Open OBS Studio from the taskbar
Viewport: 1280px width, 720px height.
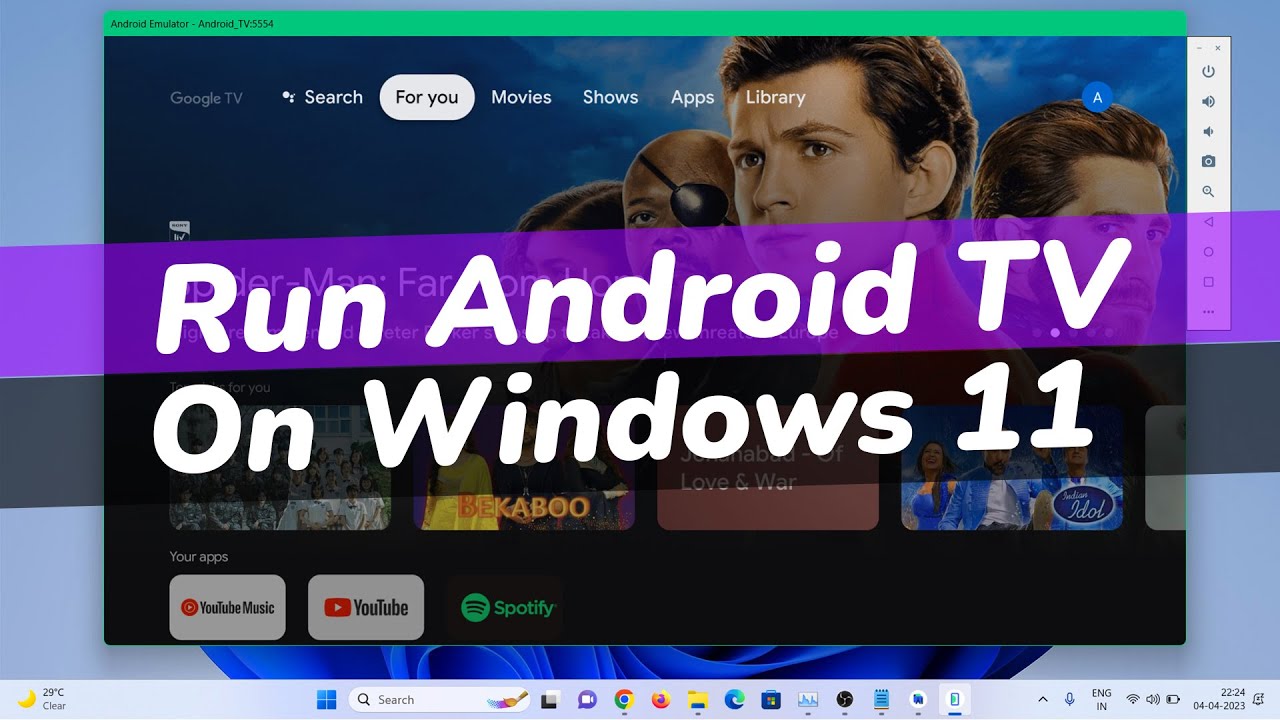coord(844,700)
